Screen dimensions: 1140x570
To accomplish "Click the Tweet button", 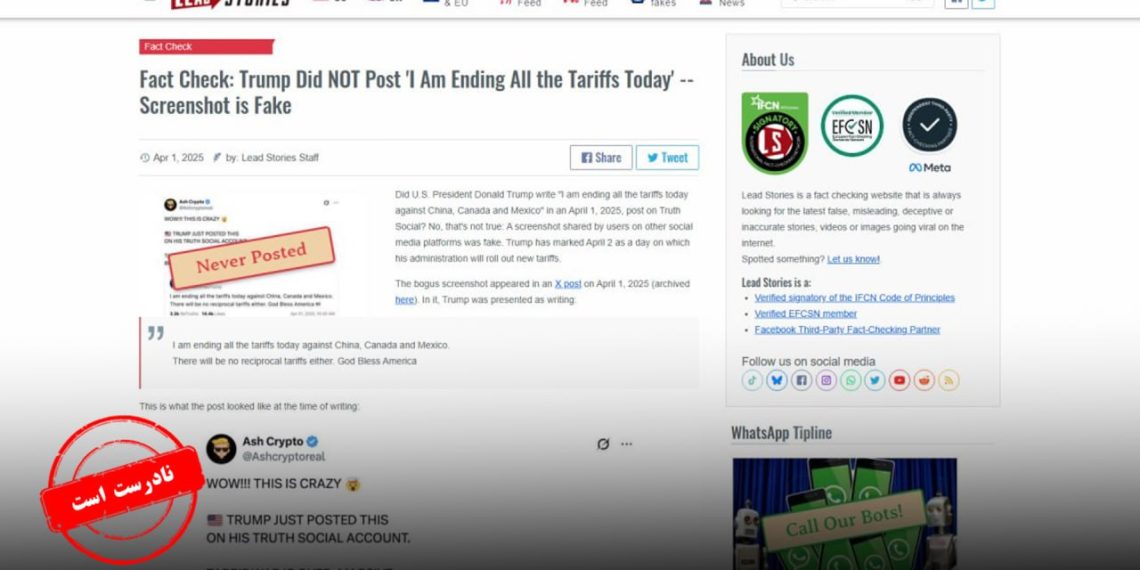I will pyautogui.click(x=667, y=157).
